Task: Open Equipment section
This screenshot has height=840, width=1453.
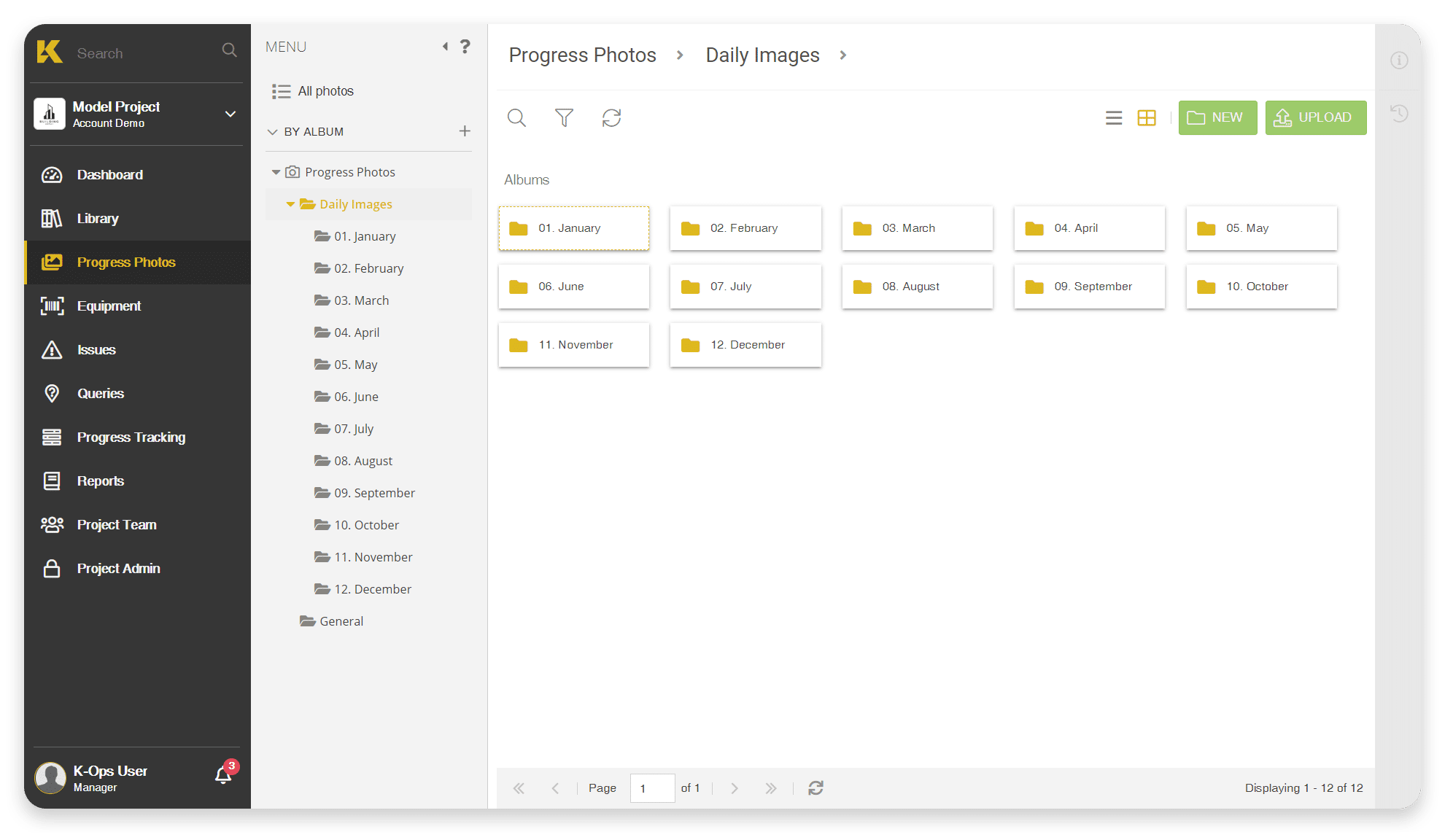Action: [137, 306]
